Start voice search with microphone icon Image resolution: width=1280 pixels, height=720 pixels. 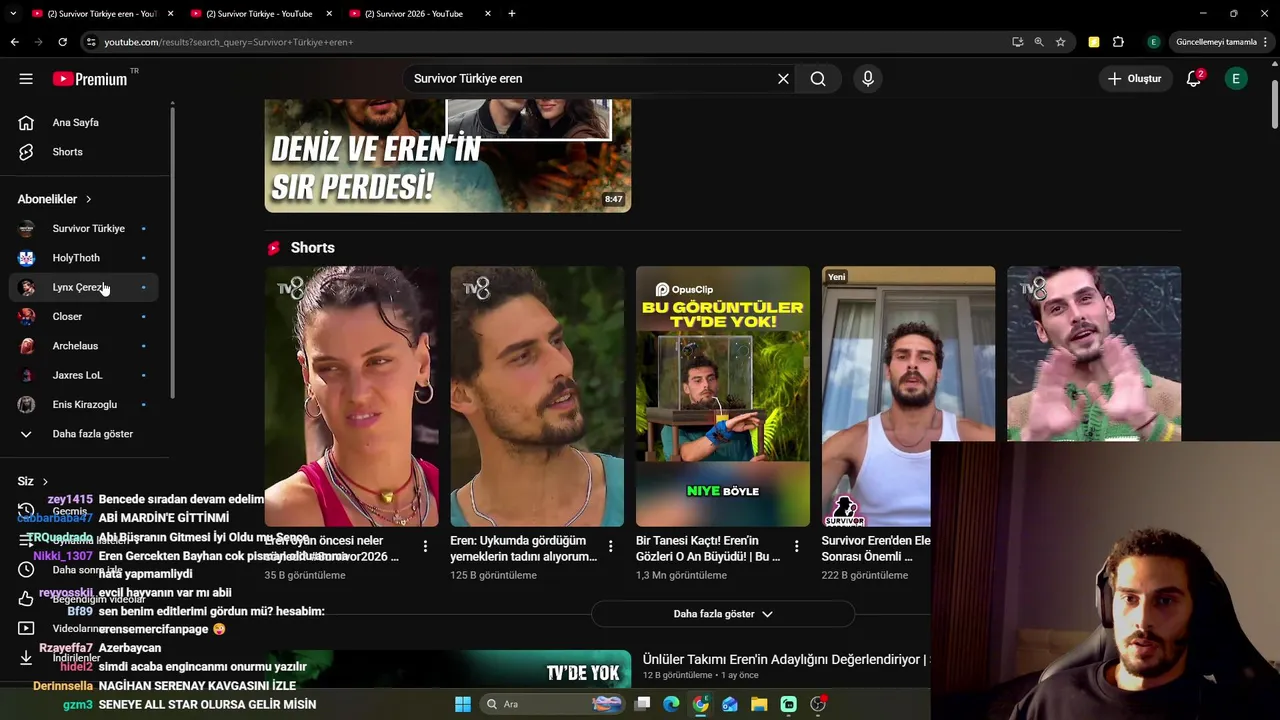868,79
